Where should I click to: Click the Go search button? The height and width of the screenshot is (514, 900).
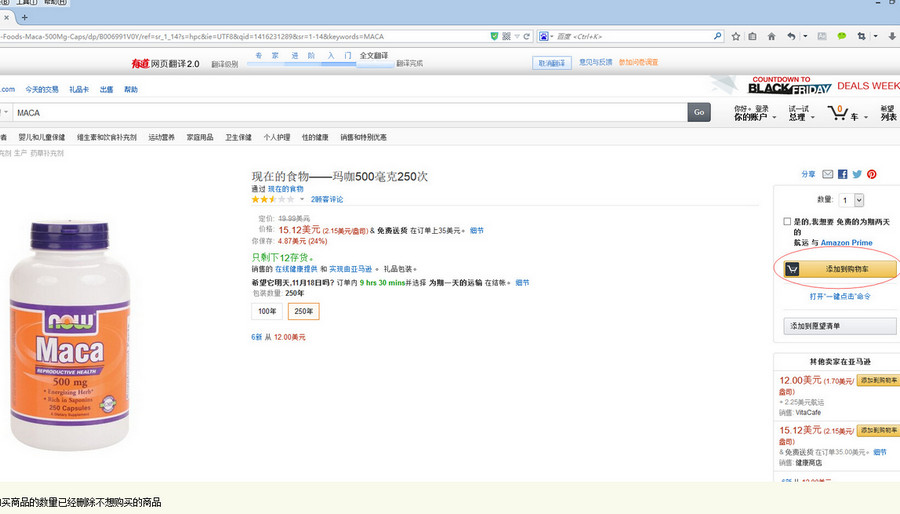(699, 112)
